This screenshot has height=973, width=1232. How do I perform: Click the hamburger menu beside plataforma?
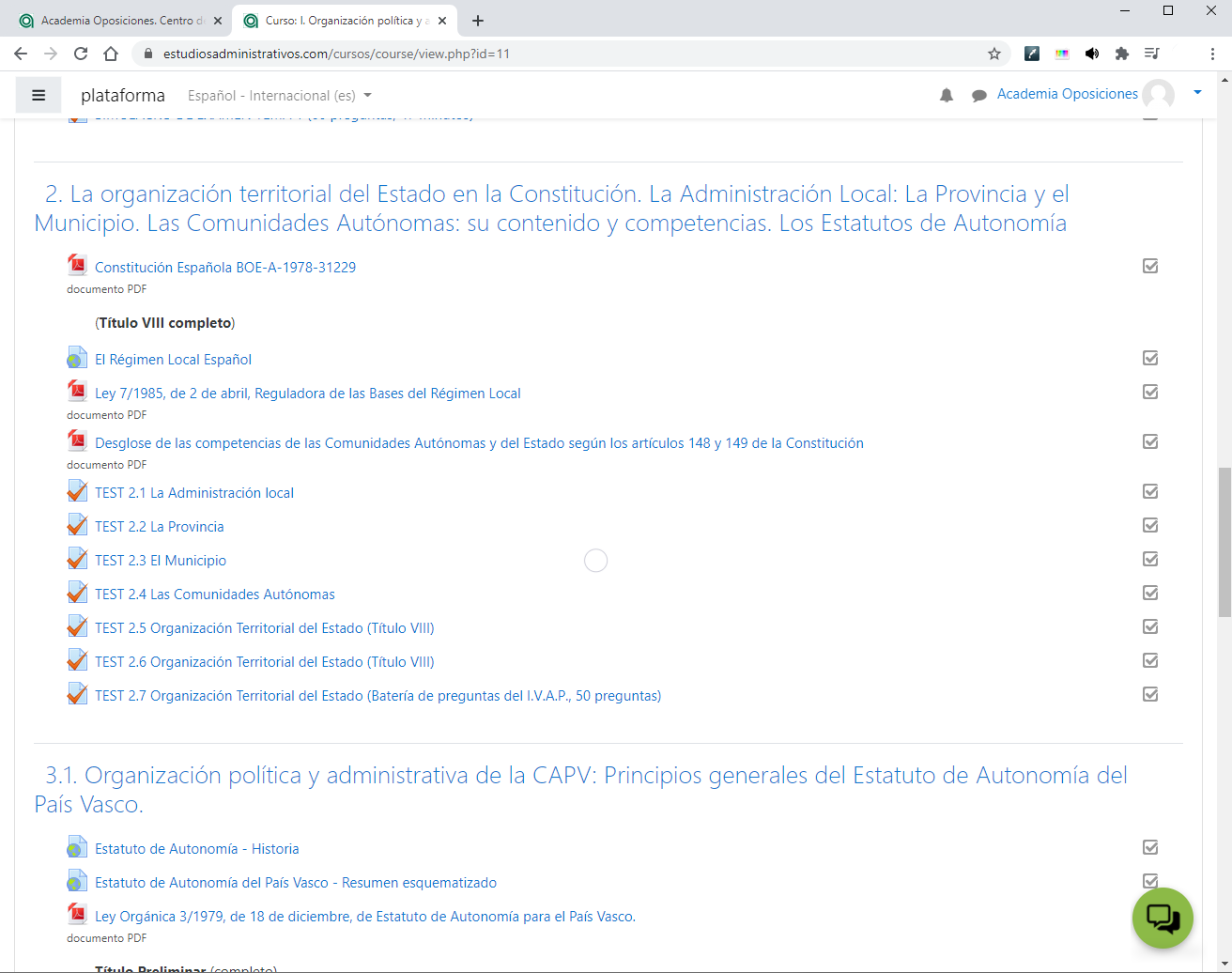[38, 94]
